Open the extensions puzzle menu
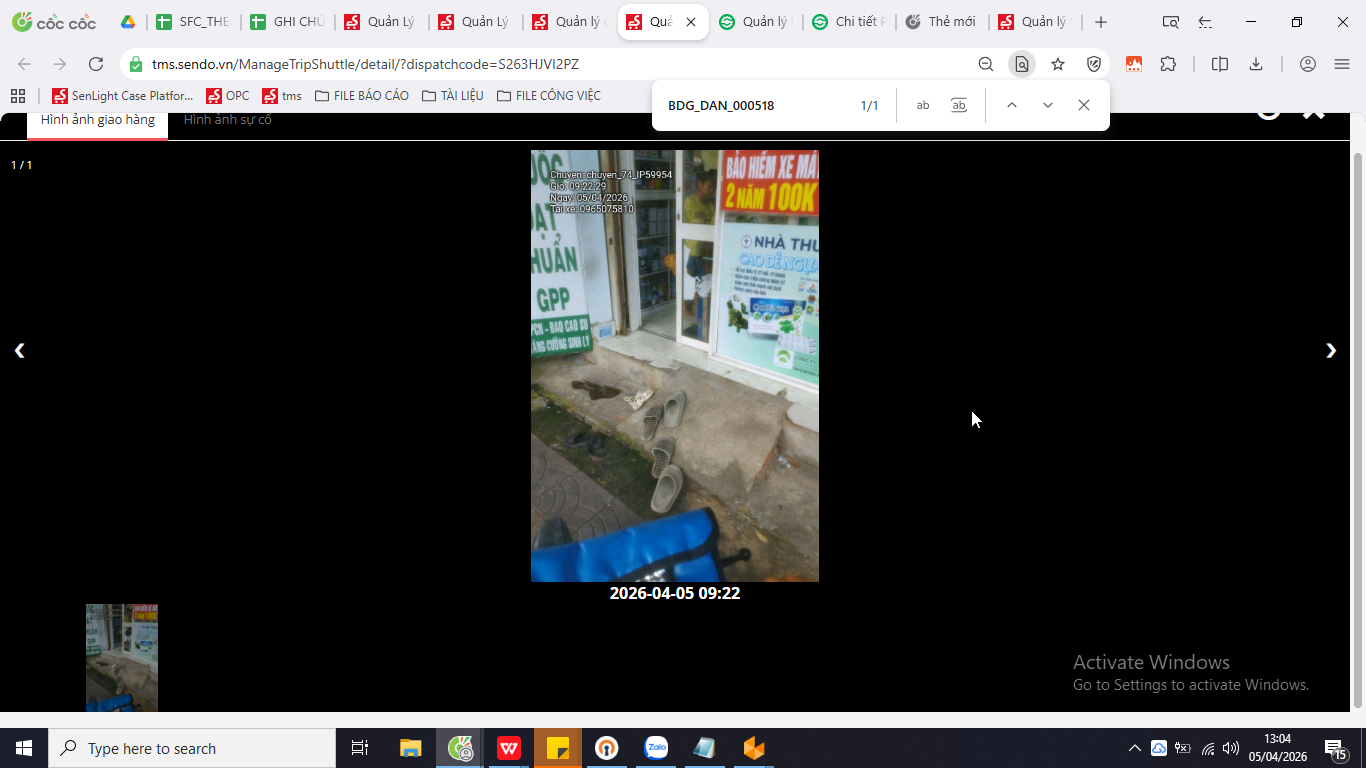This screenshot has width=1366, height=768. (x=1168, y=64)
